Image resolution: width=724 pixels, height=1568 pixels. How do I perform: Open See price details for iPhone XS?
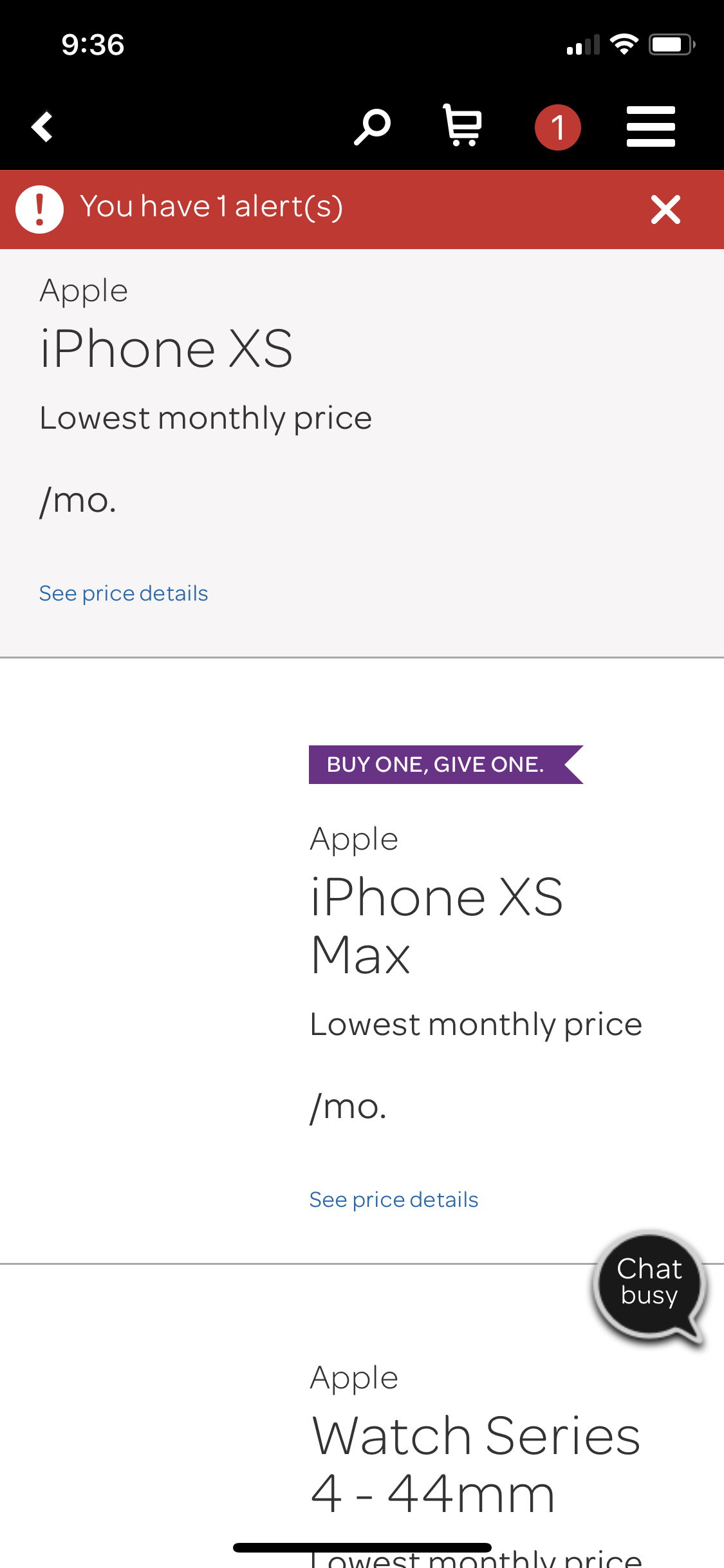(x=124, y=593)
